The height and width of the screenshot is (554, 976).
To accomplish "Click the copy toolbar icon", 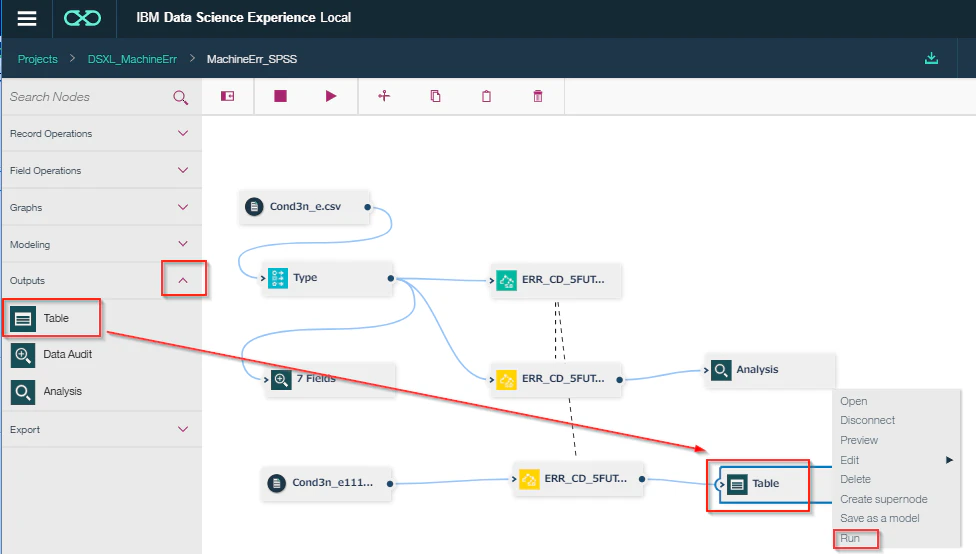I will [436, 96].
